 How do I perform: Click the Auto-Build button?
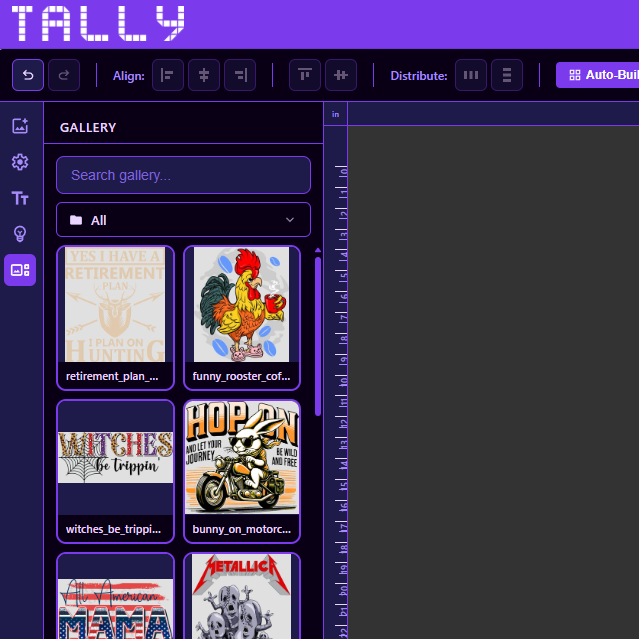click(597, 75)
